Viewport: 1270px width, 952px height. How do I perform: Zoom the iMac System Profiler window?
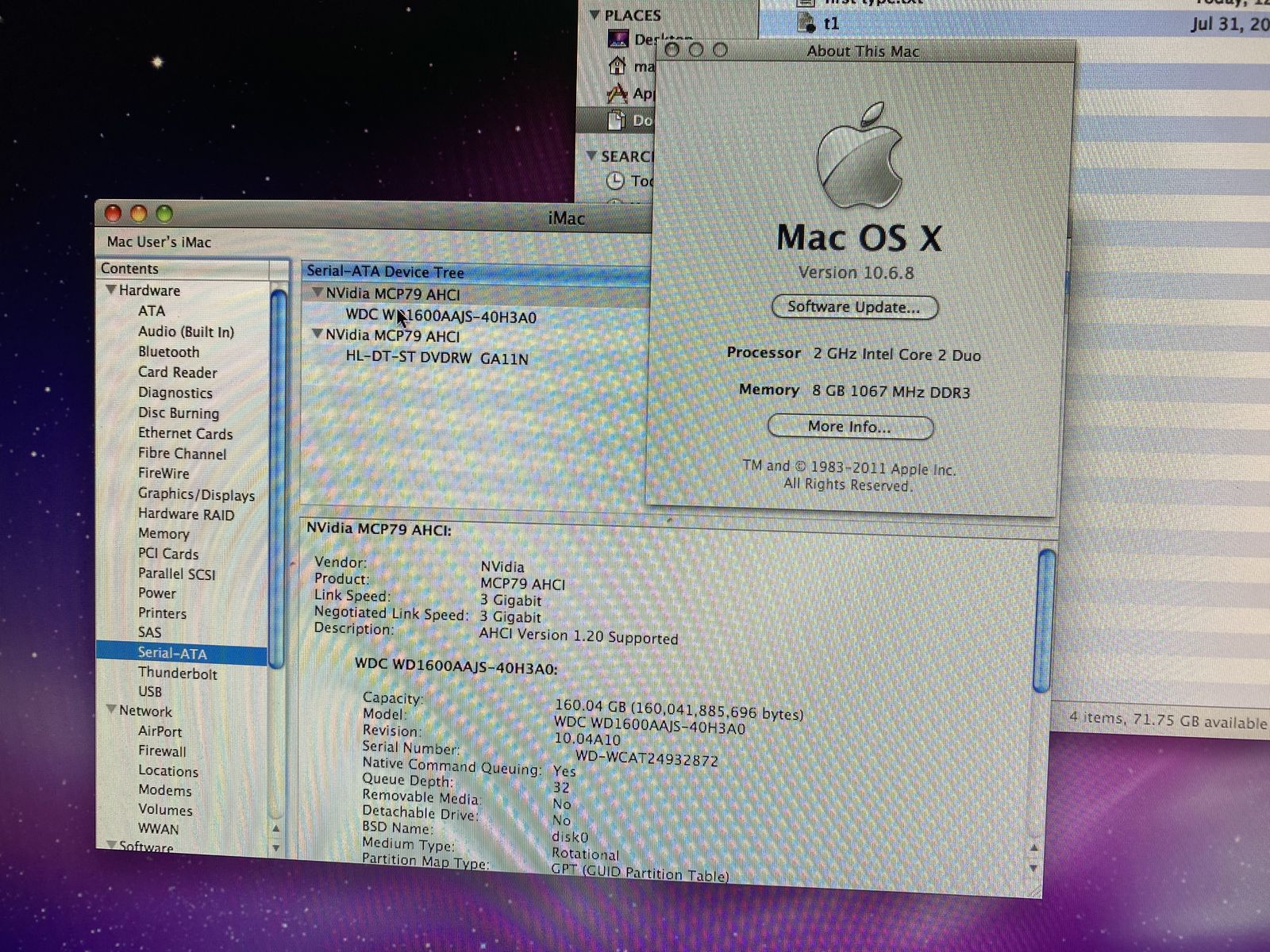pos(164,213)
